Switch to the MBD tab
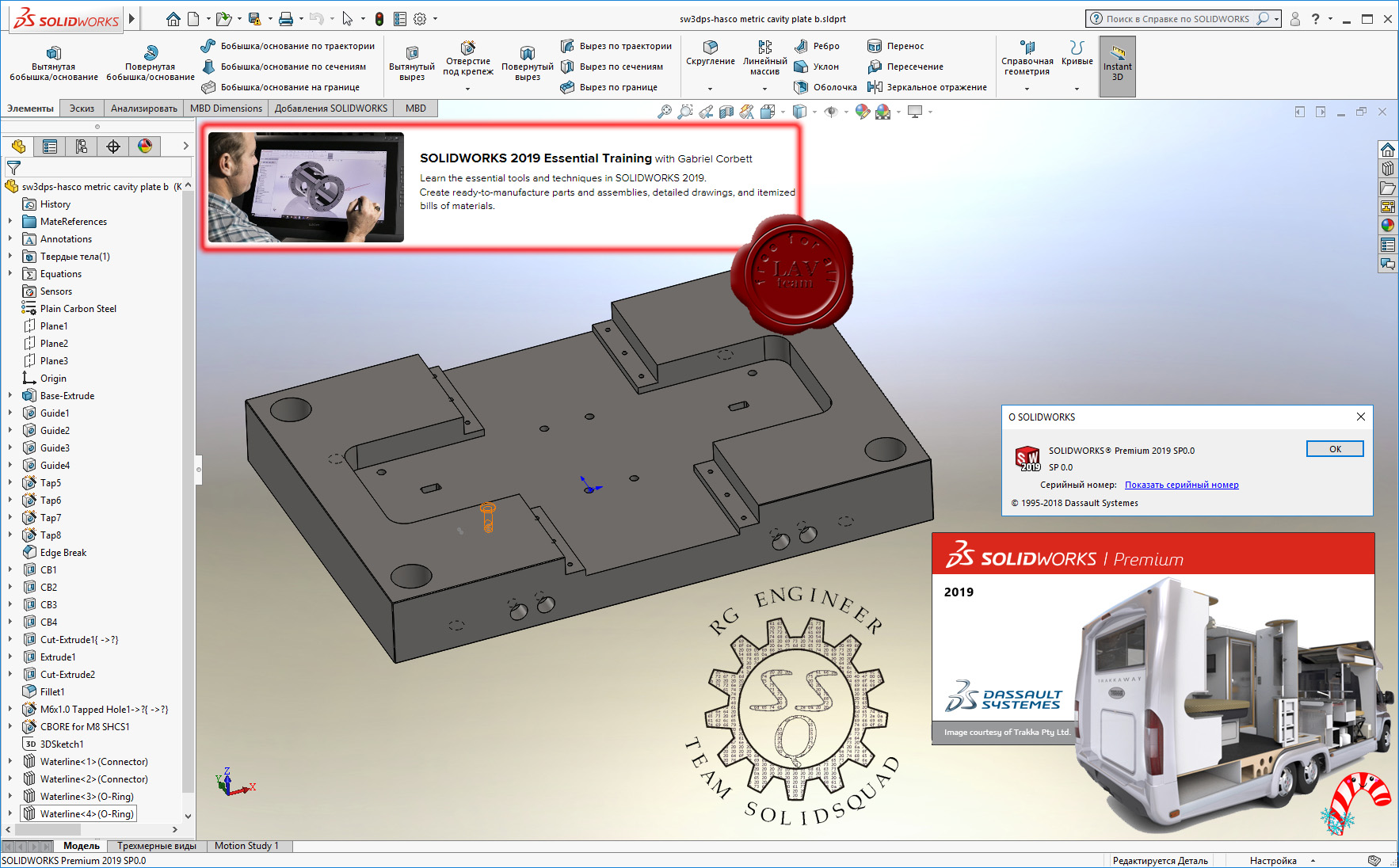 tap(416, 108)
